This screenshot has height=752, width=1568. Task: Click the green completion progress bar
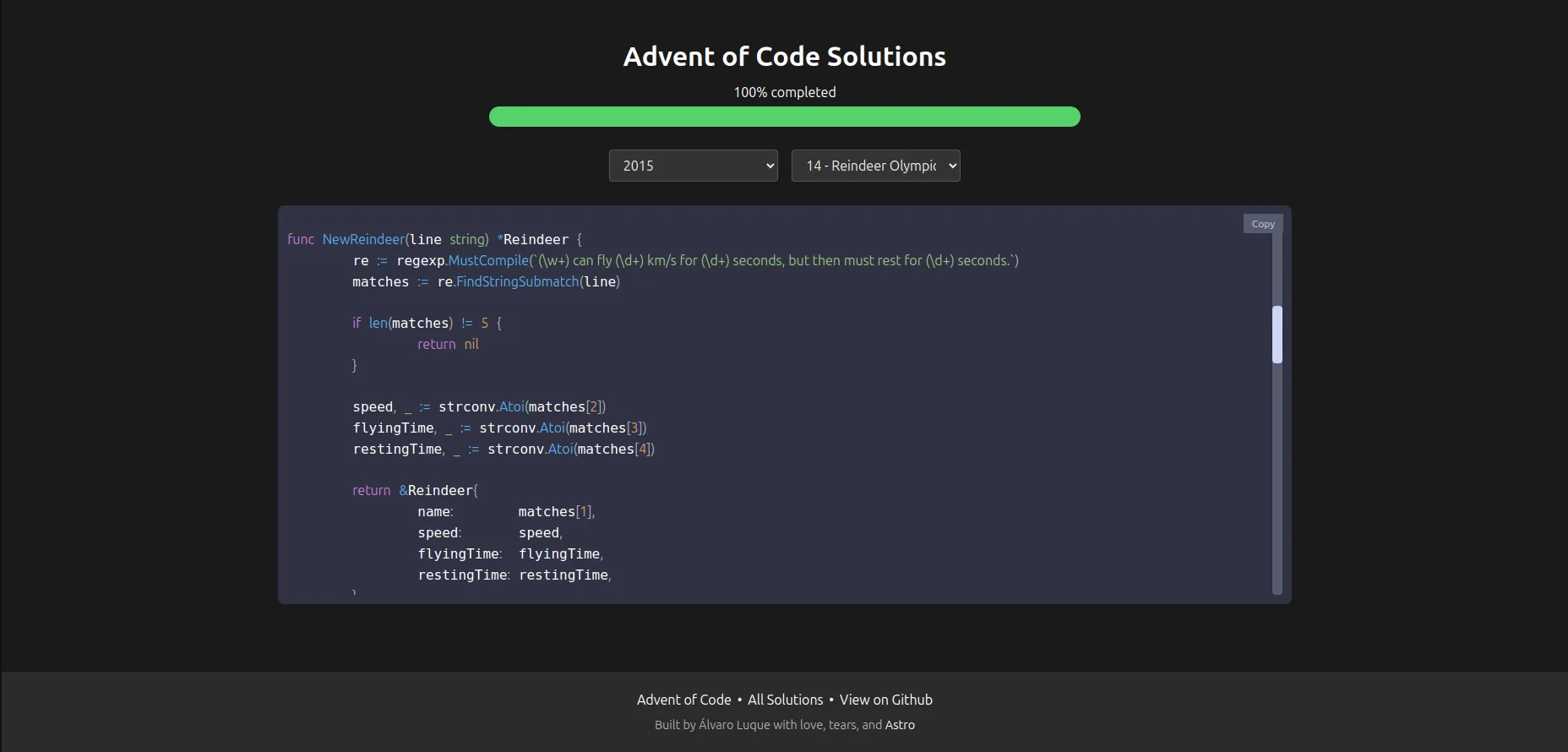[x=784, y=117]
